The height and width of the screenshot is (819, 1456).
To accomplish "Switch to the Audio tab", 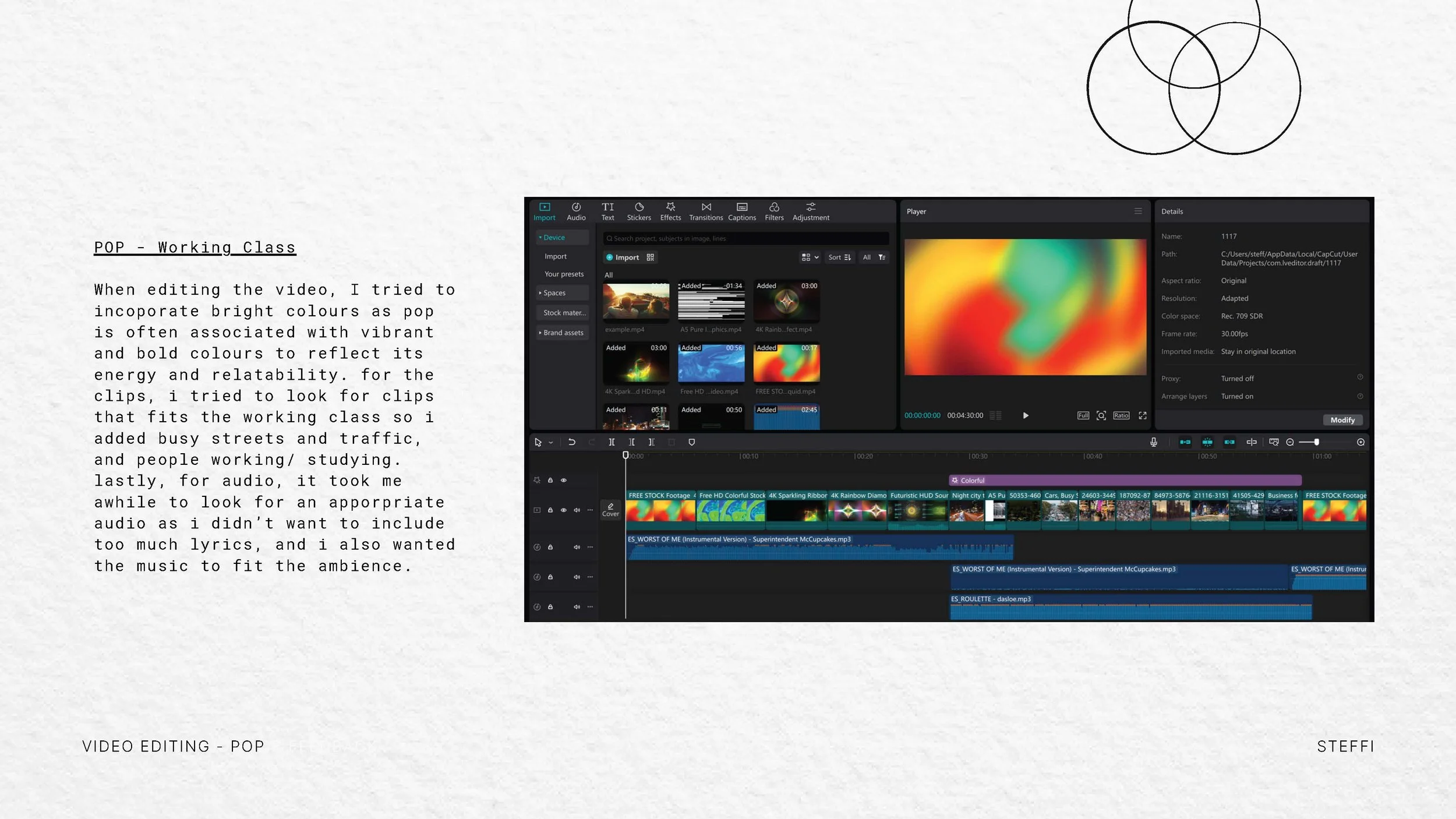I will 576,211.
